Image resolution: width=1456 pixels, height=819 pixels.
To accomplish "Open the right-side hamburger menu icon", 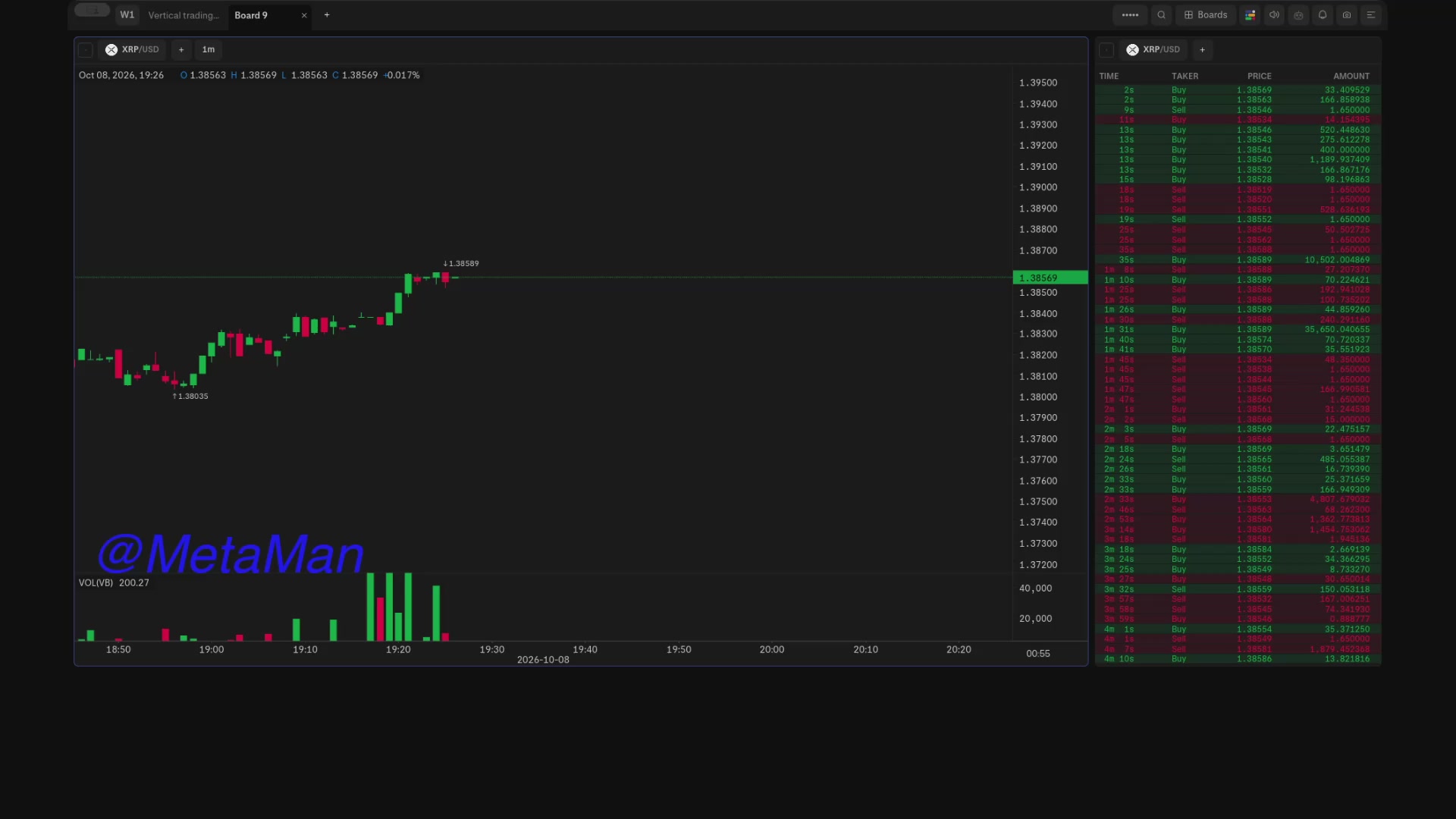I will (x=1371, y=14).
